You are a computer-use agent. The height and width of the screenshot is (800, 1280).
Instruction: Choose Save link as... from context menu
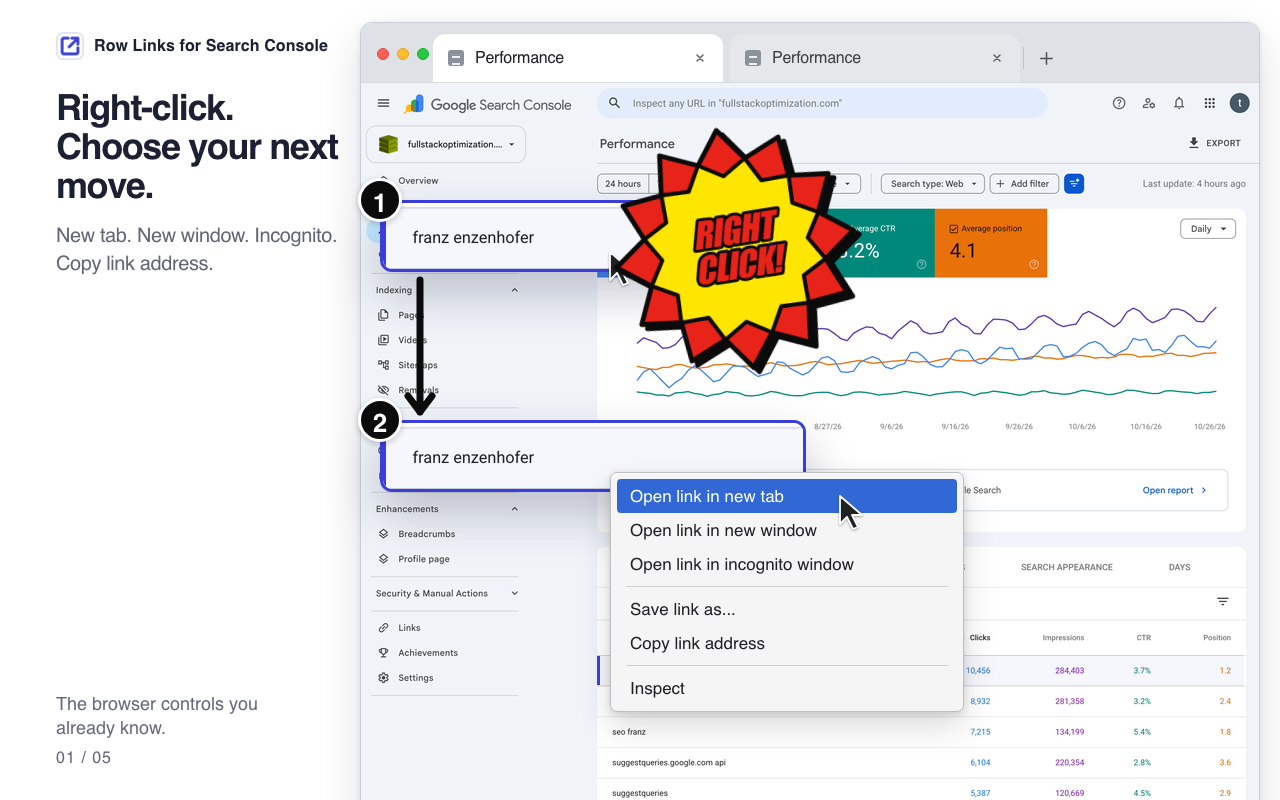[x=787, y=609]
